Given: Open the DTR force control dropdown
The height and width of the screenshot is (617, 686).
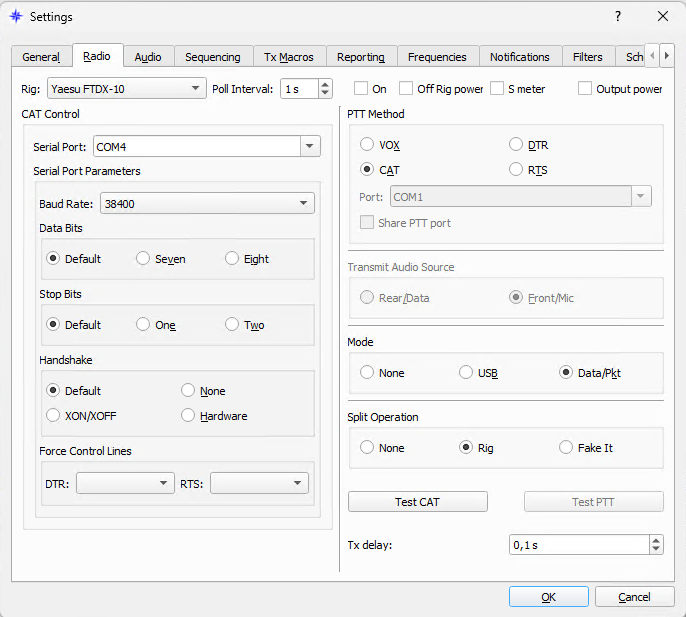Looking at the screenshot, I should tap(125, 483).
